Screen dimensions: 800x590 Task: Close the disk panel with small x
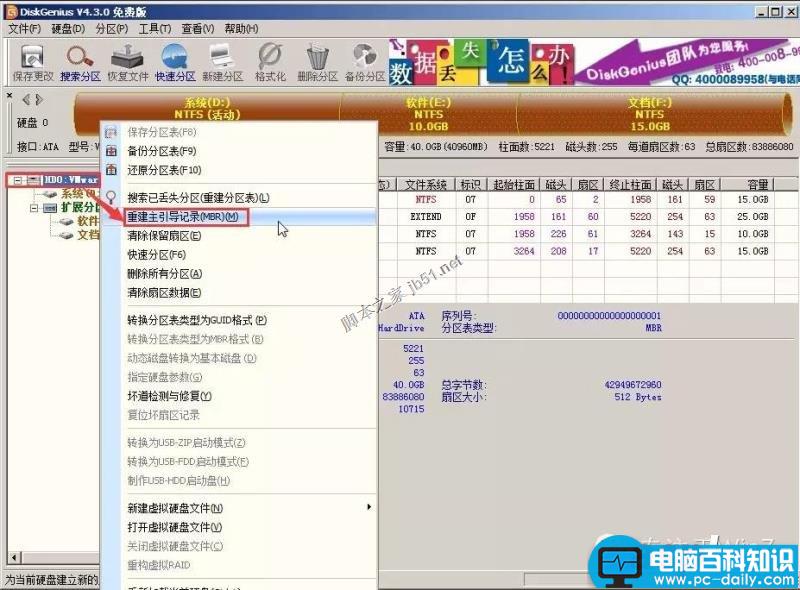coord(9,95)
